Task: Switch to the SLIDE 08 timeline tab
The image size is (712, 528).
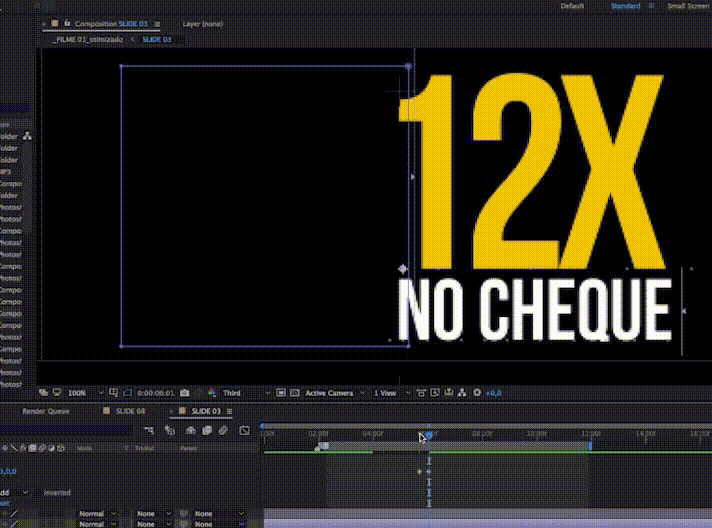Action: (x=129, y=411)
